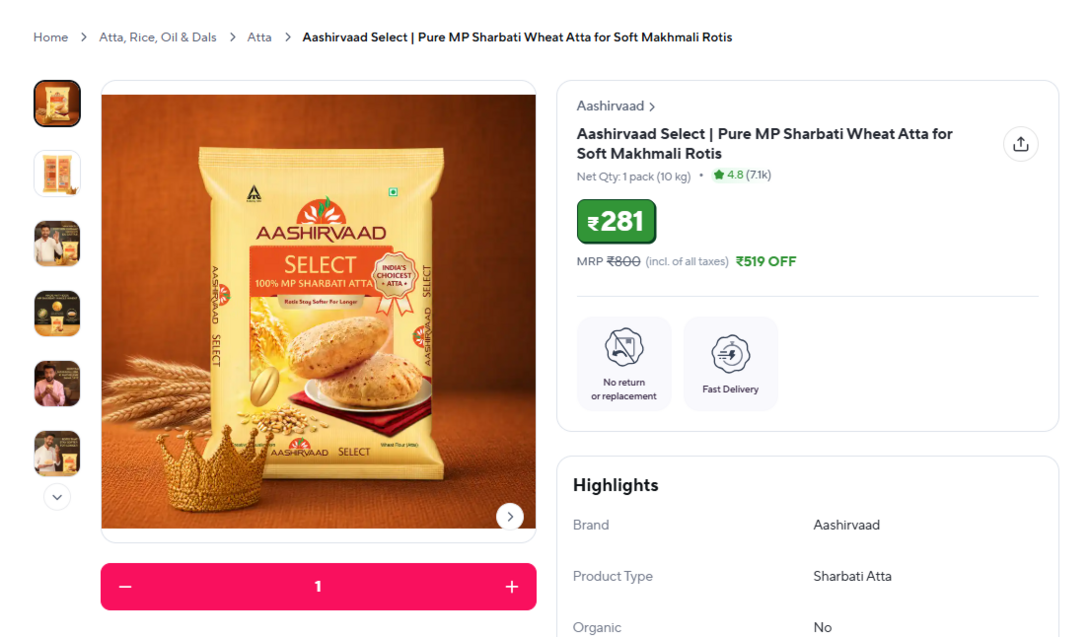Show next product image with arrow
The height and width of the screenshot is (637, 1090).
[510, 517]
